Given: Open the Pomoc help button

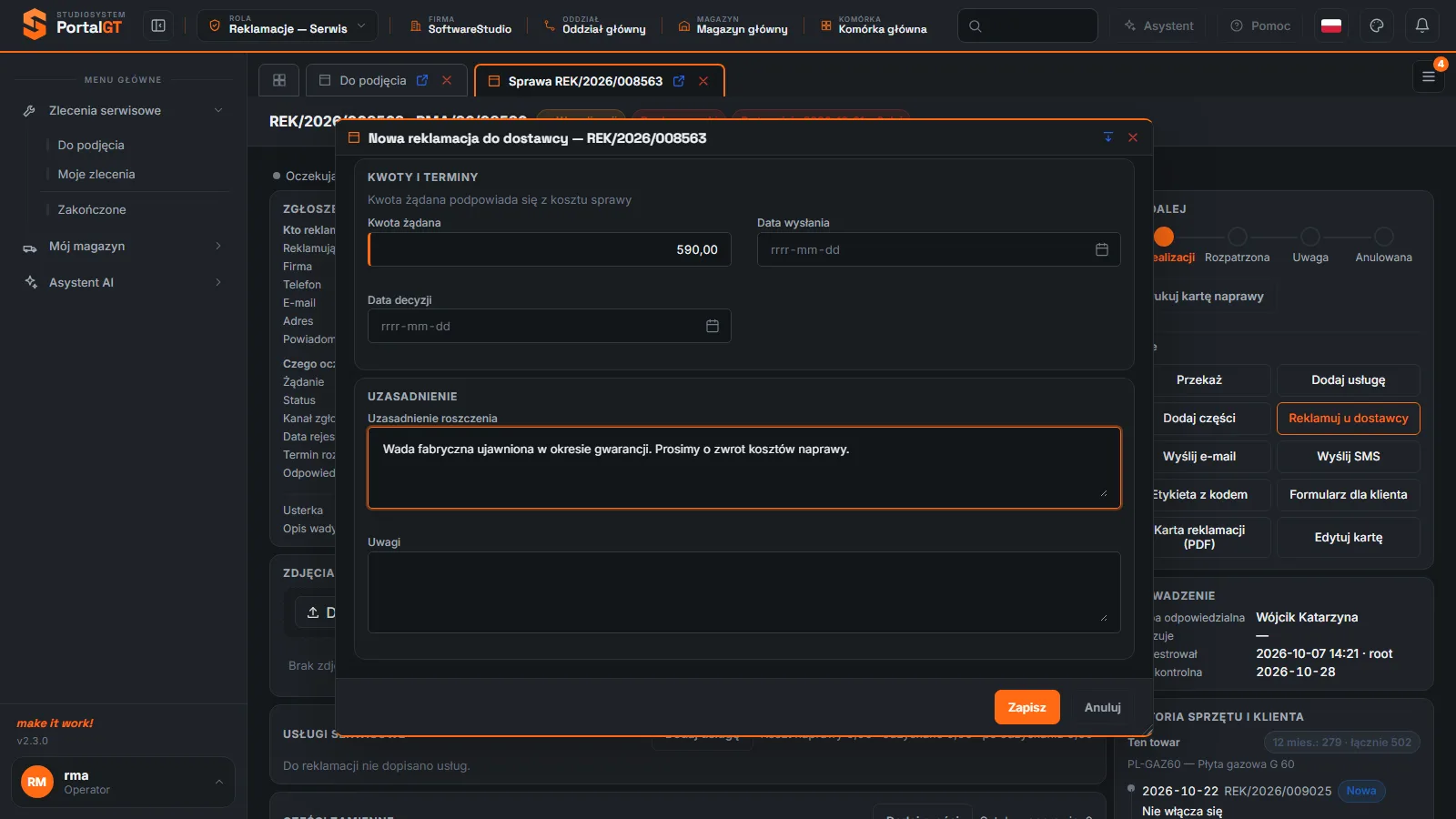Looking at the screenshot, I should (x=1260, y=25).
